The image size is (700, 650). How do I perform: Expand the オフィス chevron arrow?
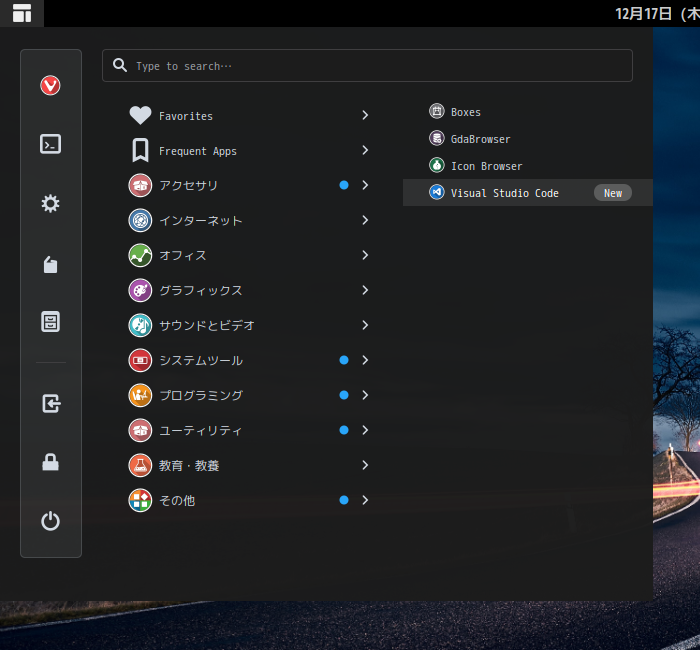click(365, 255)
